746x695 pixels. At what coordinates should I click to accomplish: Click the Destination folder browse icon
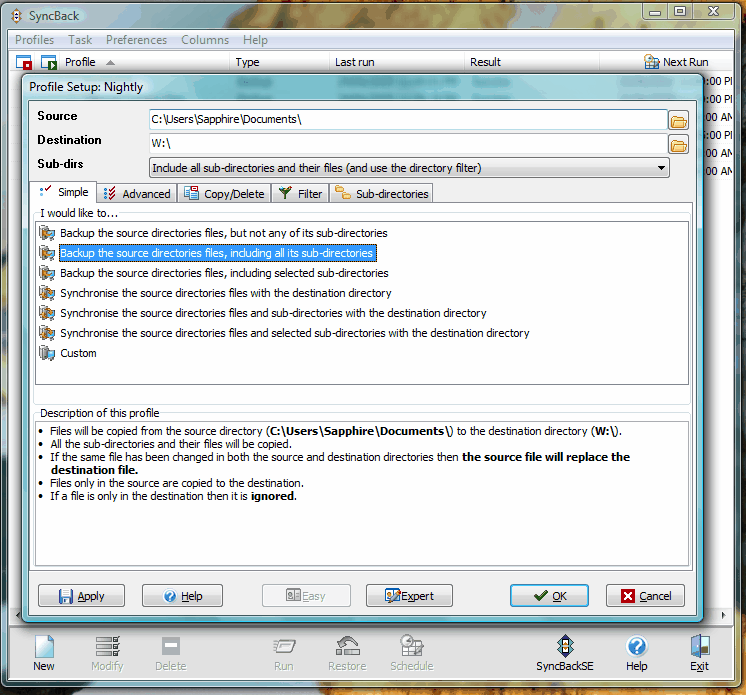click(x=678, y=145)
